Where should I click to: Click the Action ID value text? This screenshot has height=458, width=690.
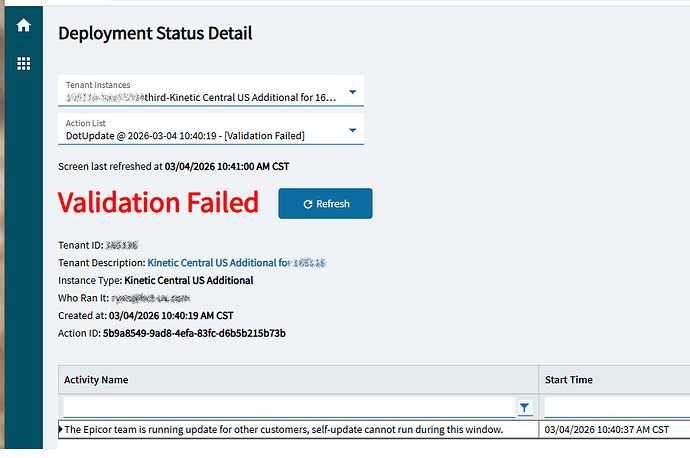pyautogui.click(x=194, y=333)
